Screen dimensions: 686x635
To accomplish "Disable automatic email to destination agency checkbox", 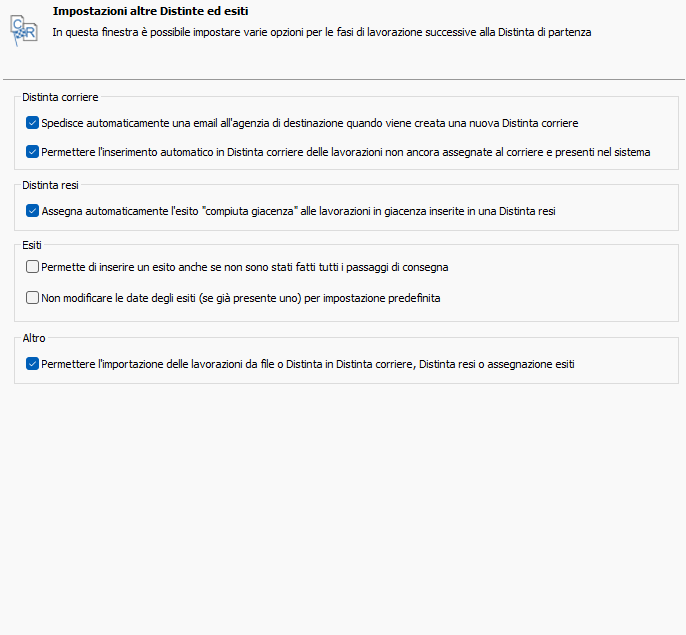I will point(33,123).
